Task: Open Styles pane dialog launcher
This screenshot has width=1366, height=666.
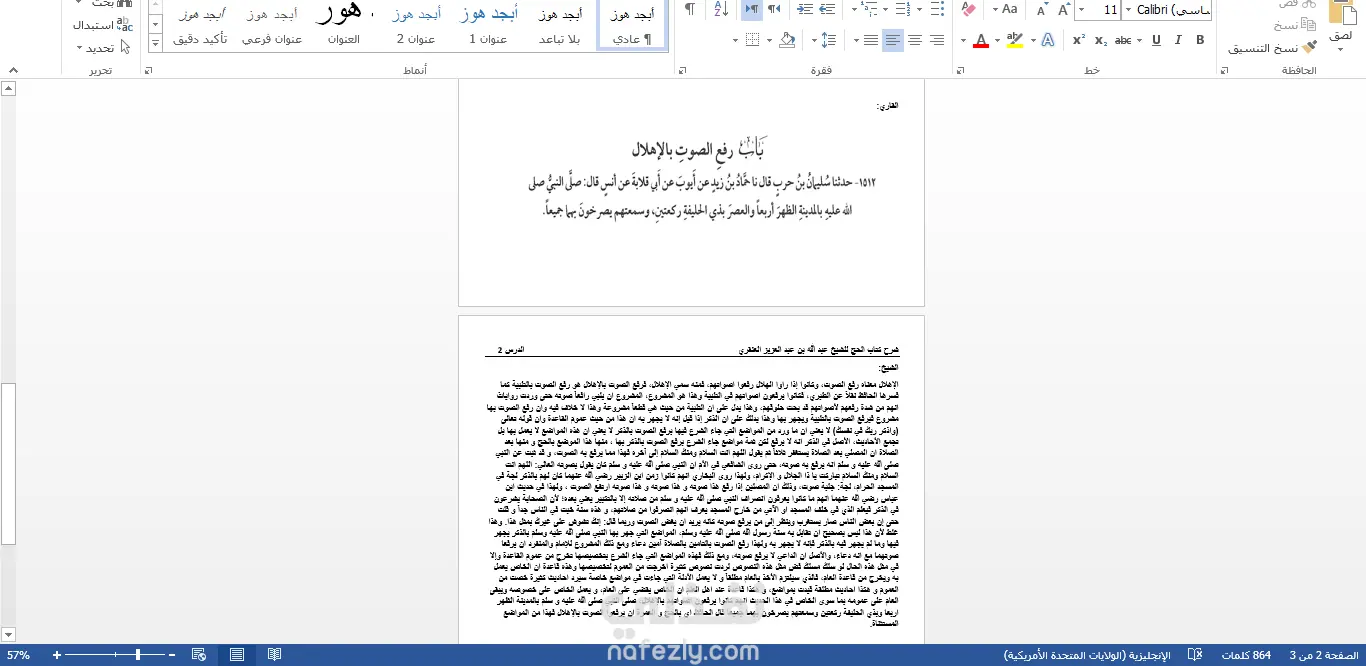Action: [149, 70]
